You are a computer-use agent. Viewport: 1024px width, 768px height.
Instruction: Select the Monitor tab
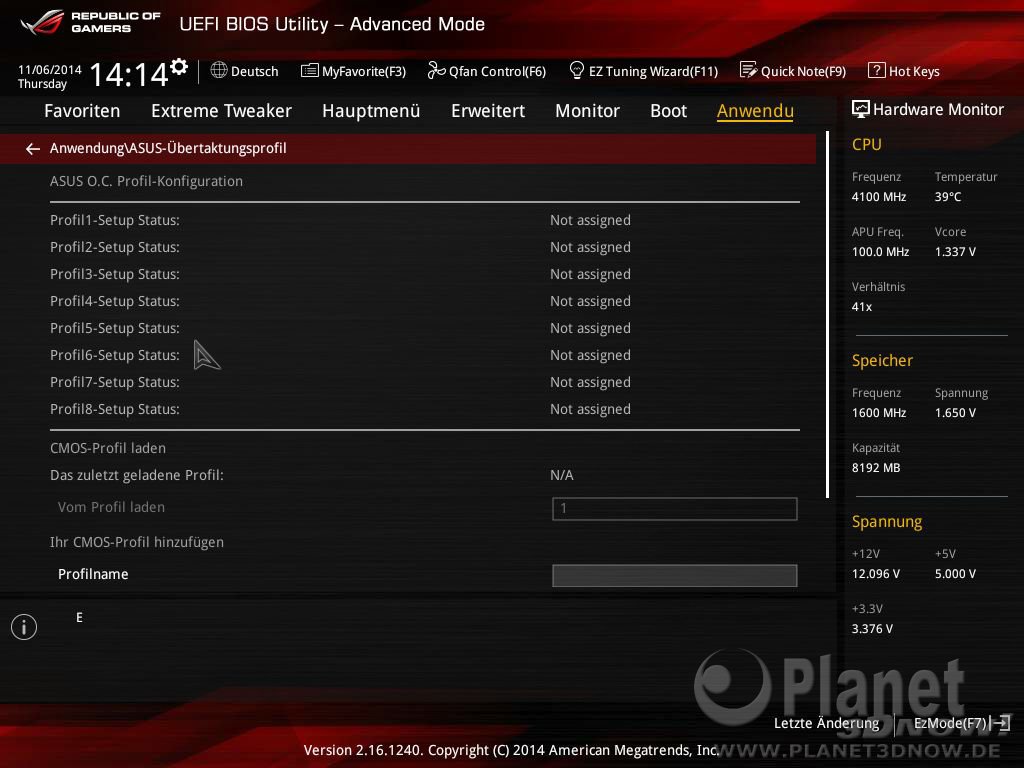point(587,111)
